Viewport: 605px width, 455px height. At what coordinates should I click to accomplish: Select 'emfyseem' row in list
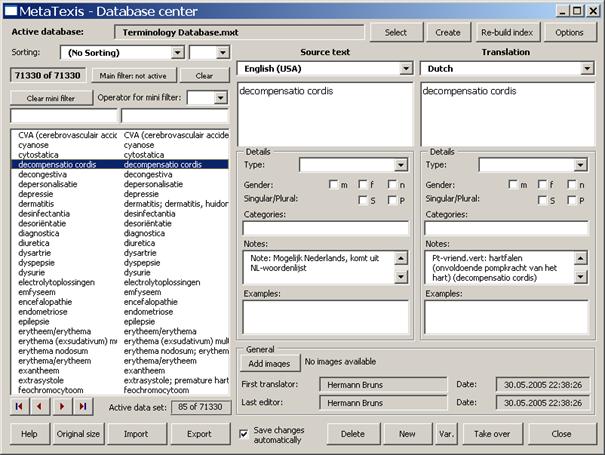(x=120, y=292)
